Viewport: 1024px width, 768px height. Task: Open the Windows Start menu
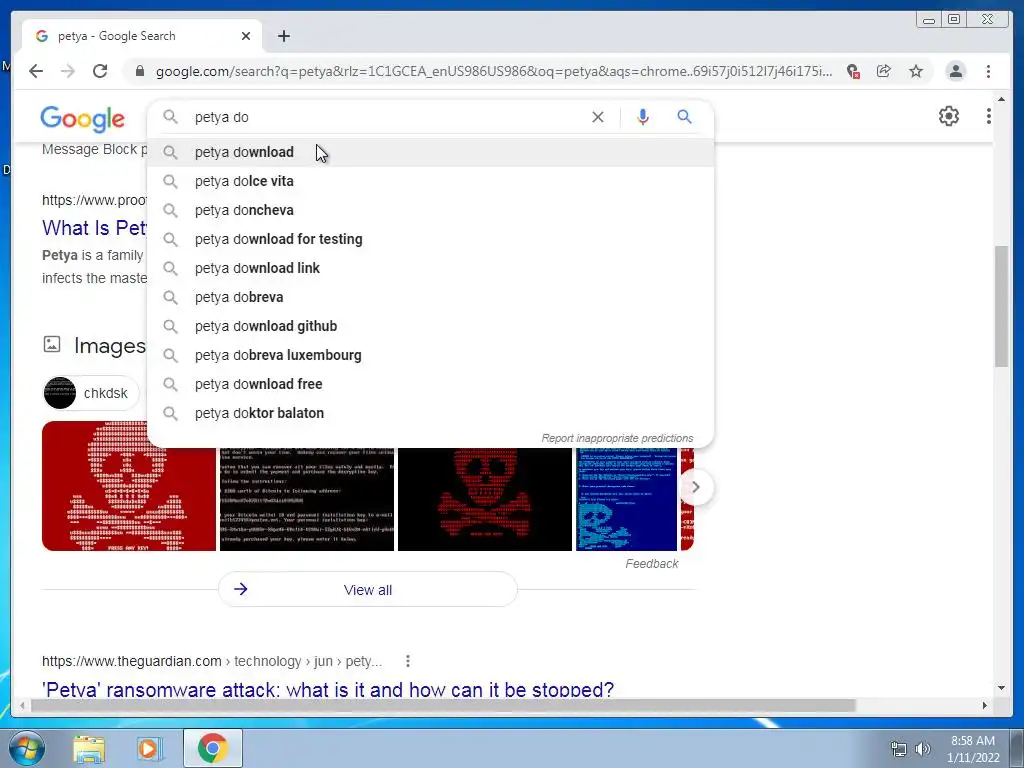click(x=27, y=748)
